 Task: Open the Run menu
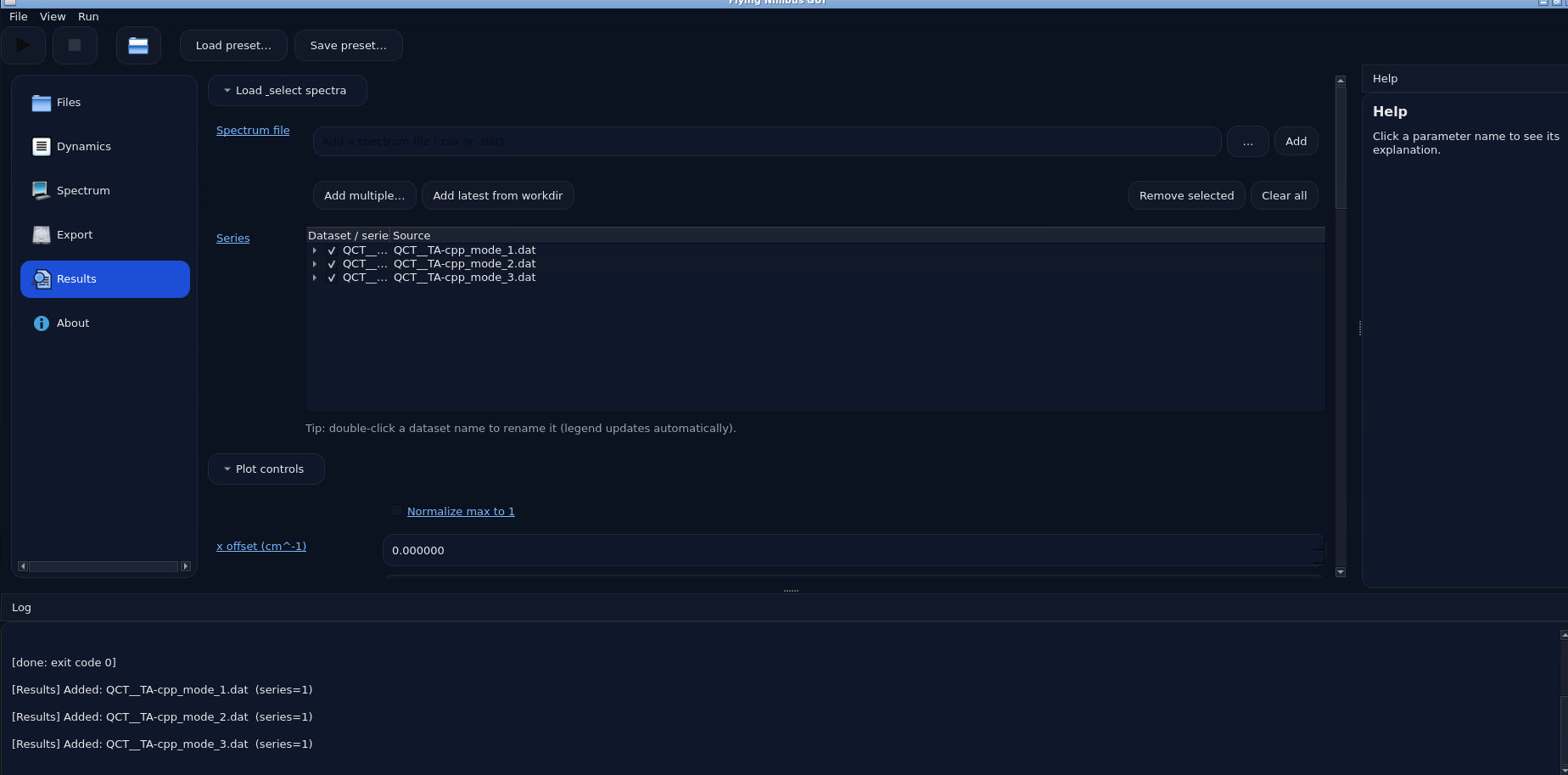pyautogui.click(x=88, y=17)
